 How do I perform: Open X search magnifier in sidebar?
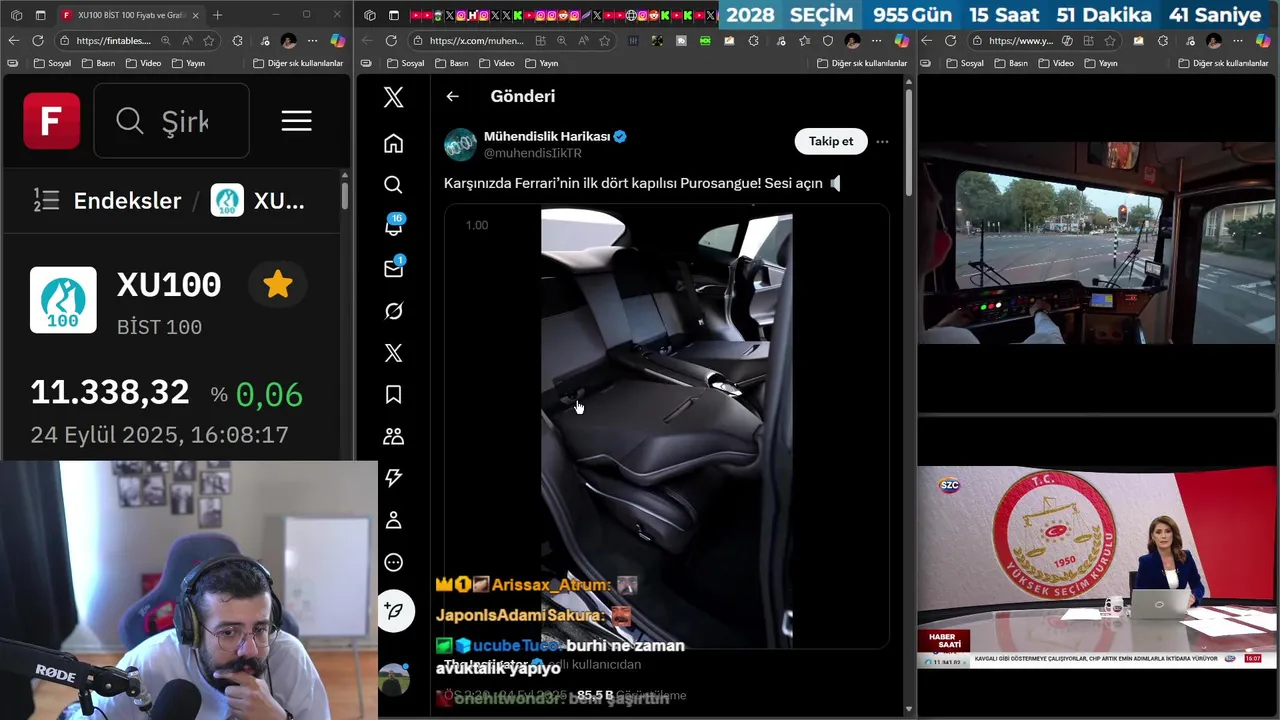(x=393, y=185)
